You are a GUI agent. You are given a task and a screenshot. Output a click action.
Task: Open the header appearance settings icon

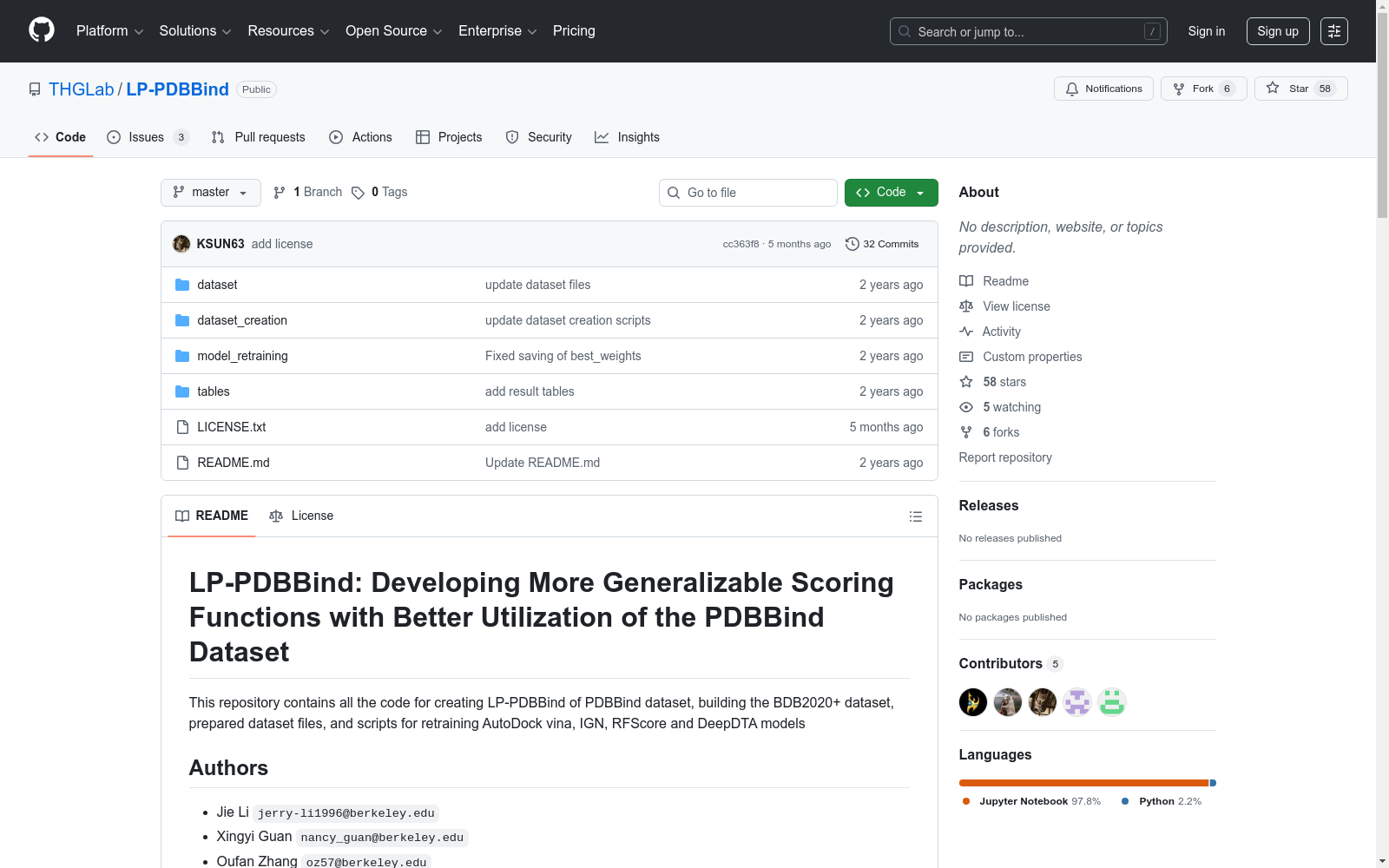(x=1333, y=31)
